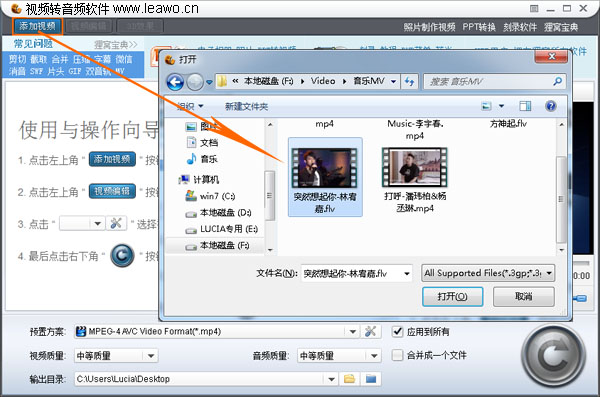
Task: Click the wizard's 视频编辑 button in step 2
Action: 112,191
